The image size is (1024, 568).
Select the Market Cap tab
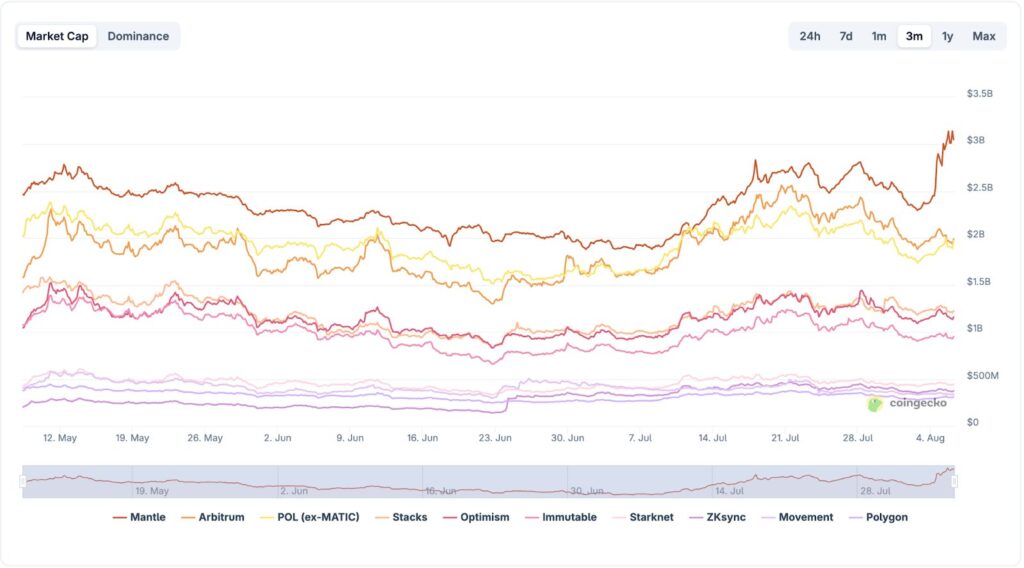pos(57,36)
